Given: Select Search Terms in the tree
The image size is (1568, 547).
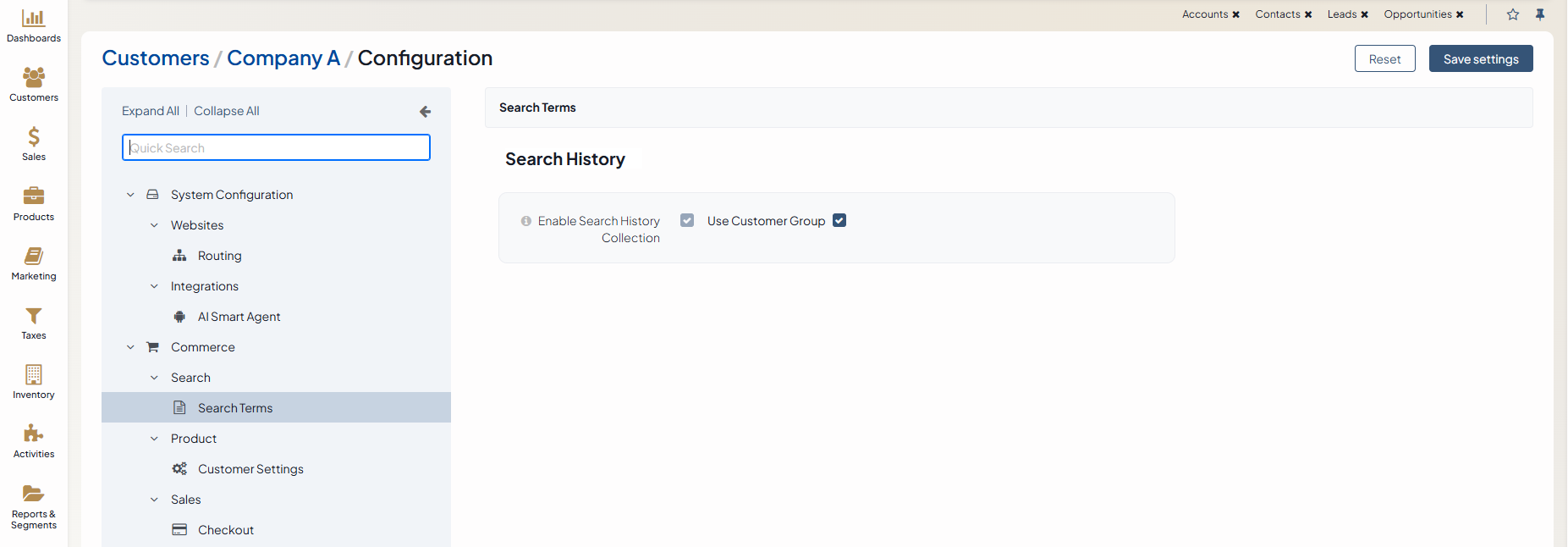Looking at the screenshot, I should click(x=235, y=408).
